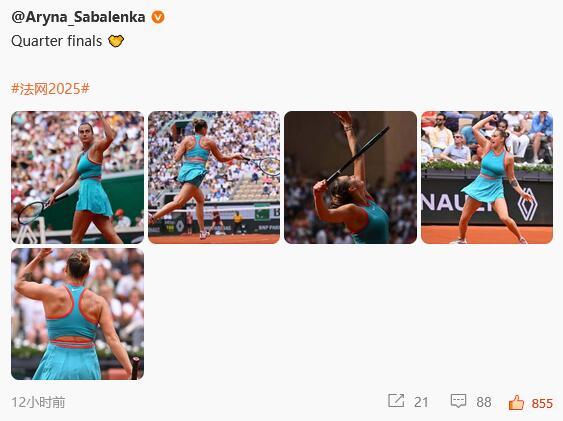This screenshot has height=421, width=563.
Task: Open second photo showing running forehand
Action: pyautogui.click(x=214, y=177)
